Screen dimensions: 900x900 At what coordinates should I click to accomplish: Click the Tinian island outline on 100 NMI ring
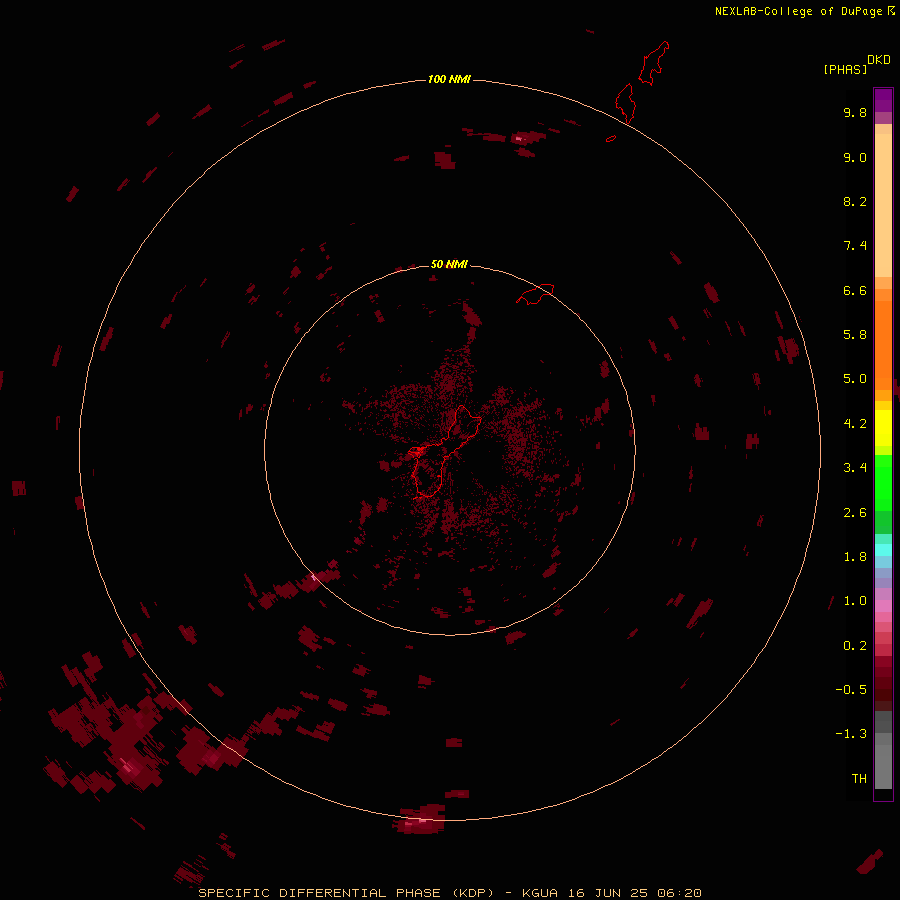tap(626, 103)
